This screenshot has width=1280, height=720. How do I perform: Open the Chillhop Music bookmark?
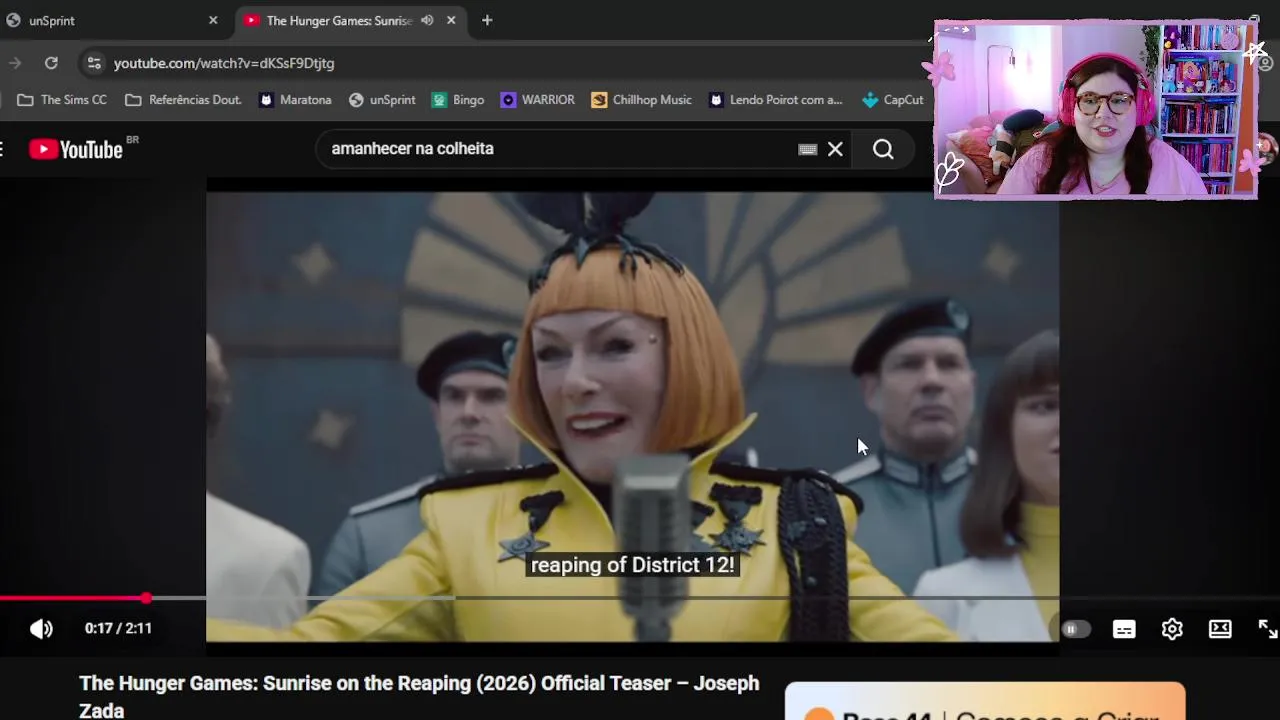click(641, 100)
